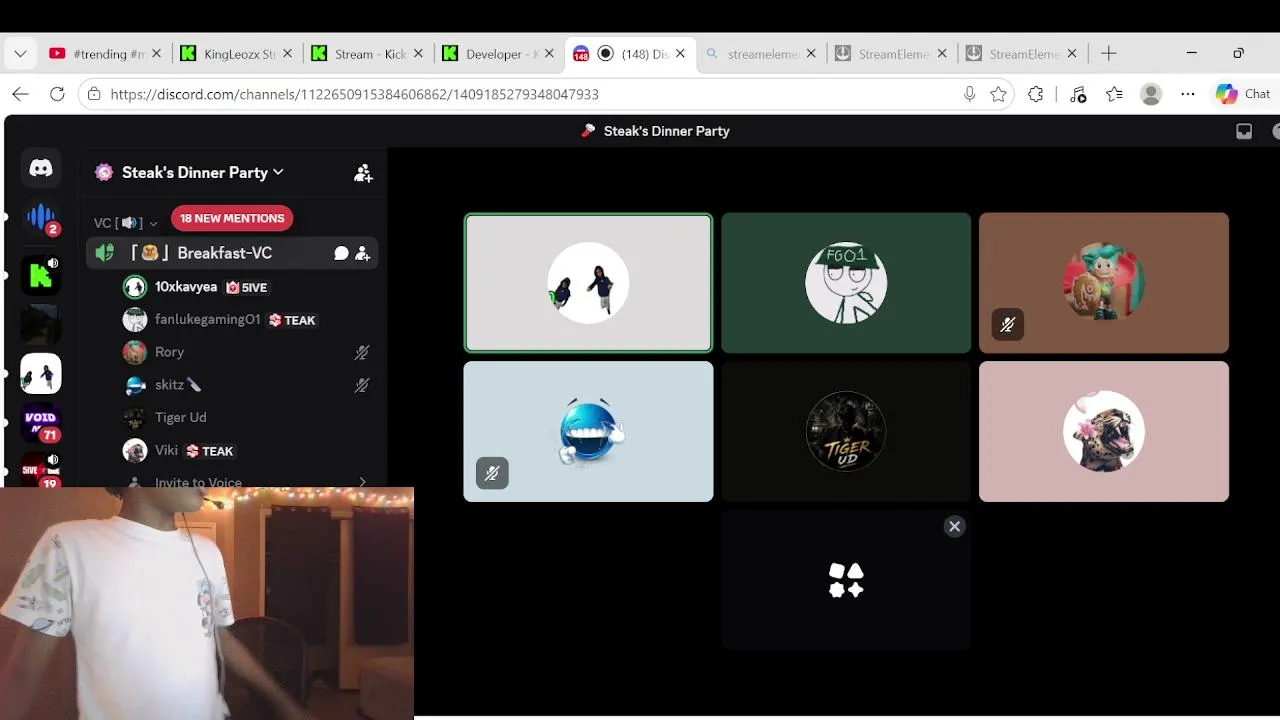Open Copilot Chat button
The height and width of the screenshot is (720, 1280).
tap(1242, 94)
